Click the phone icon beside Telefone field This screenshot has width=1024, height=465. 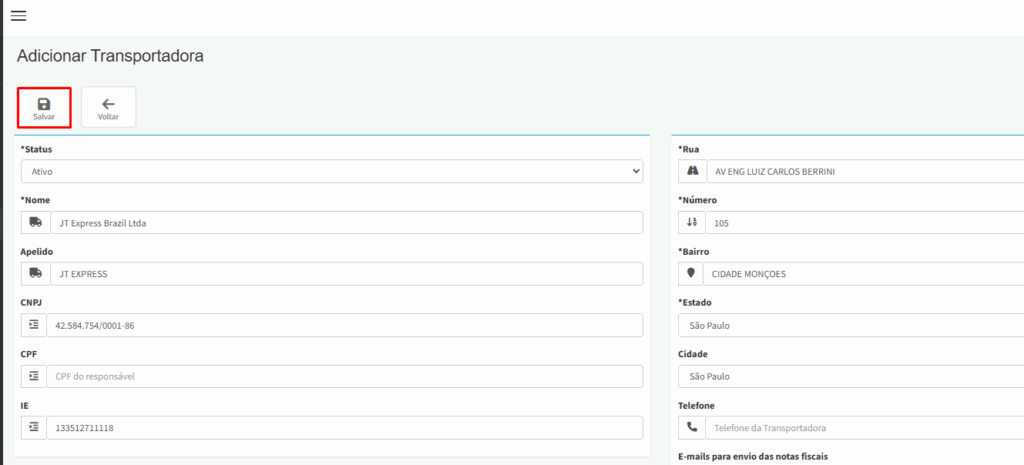[x=692, y=428]
